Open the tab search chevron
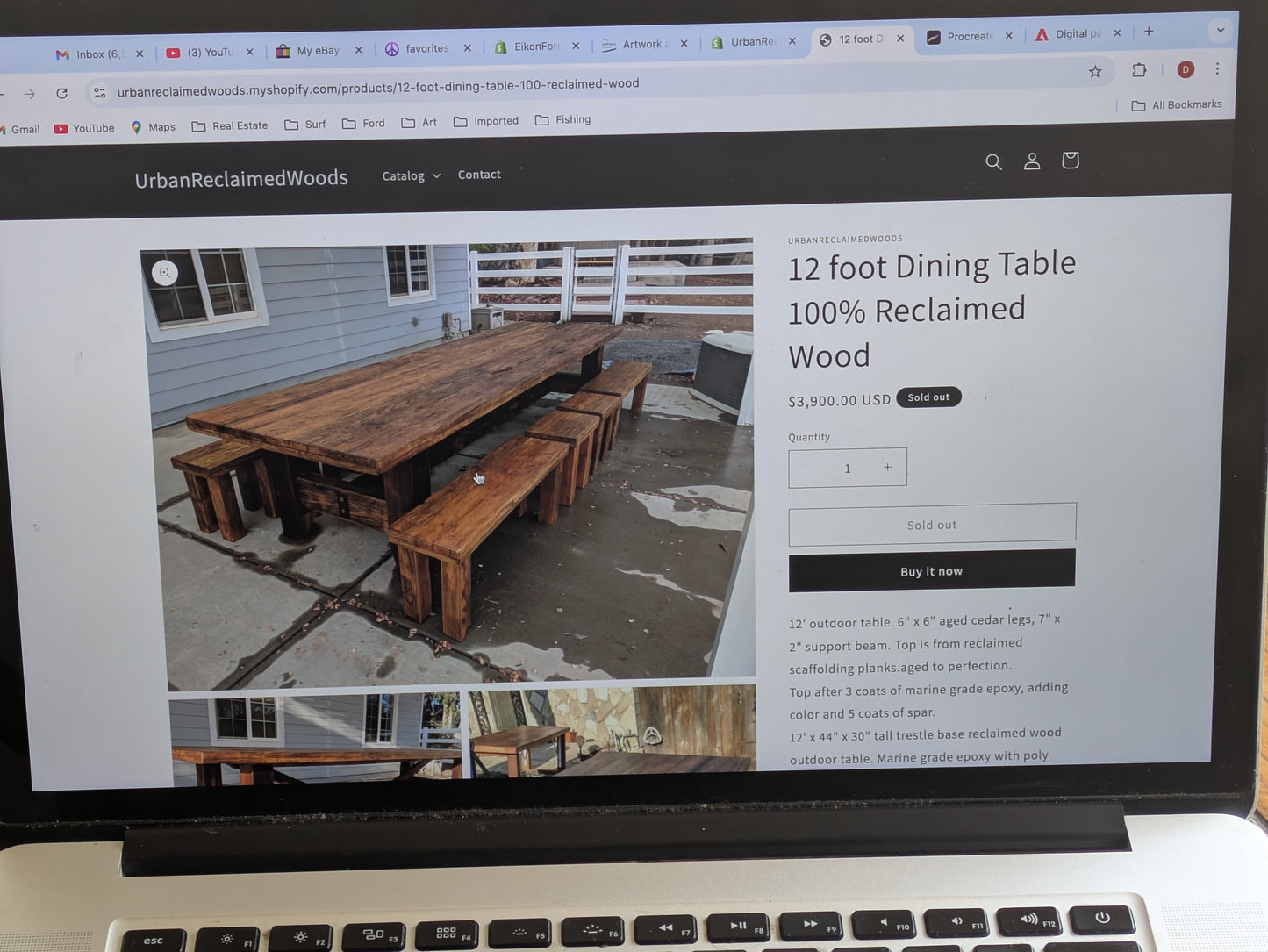 coord(1220,30)
